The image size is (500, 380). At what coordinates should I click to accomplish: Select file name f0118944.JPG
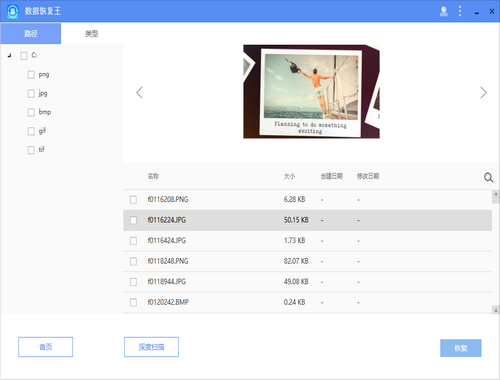coord(167,282)
